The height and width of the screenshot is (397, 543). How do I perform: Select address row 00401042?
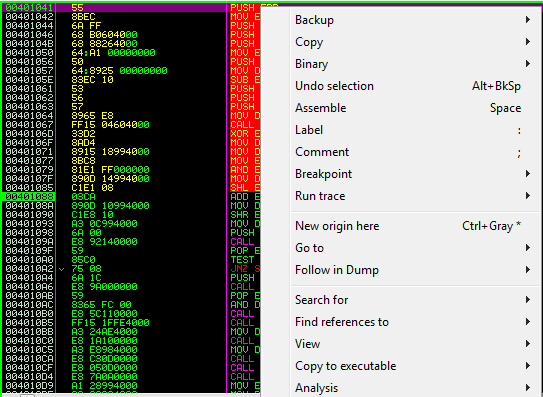tap(29, 17)
